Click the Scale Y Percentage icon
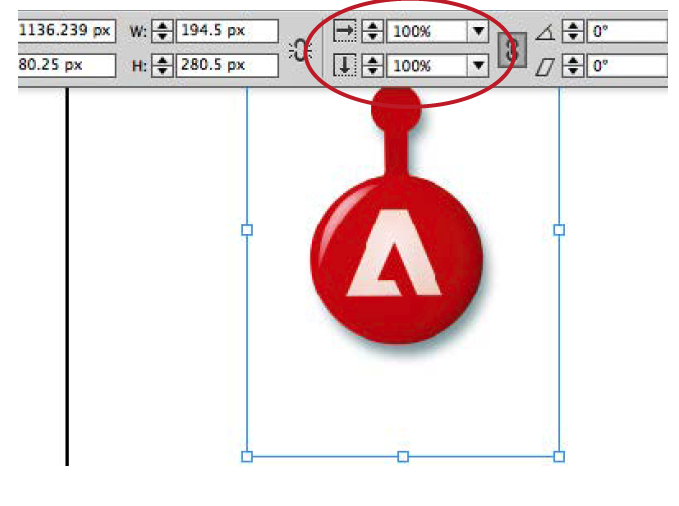The image size is (679, 506). click(345, 65)
